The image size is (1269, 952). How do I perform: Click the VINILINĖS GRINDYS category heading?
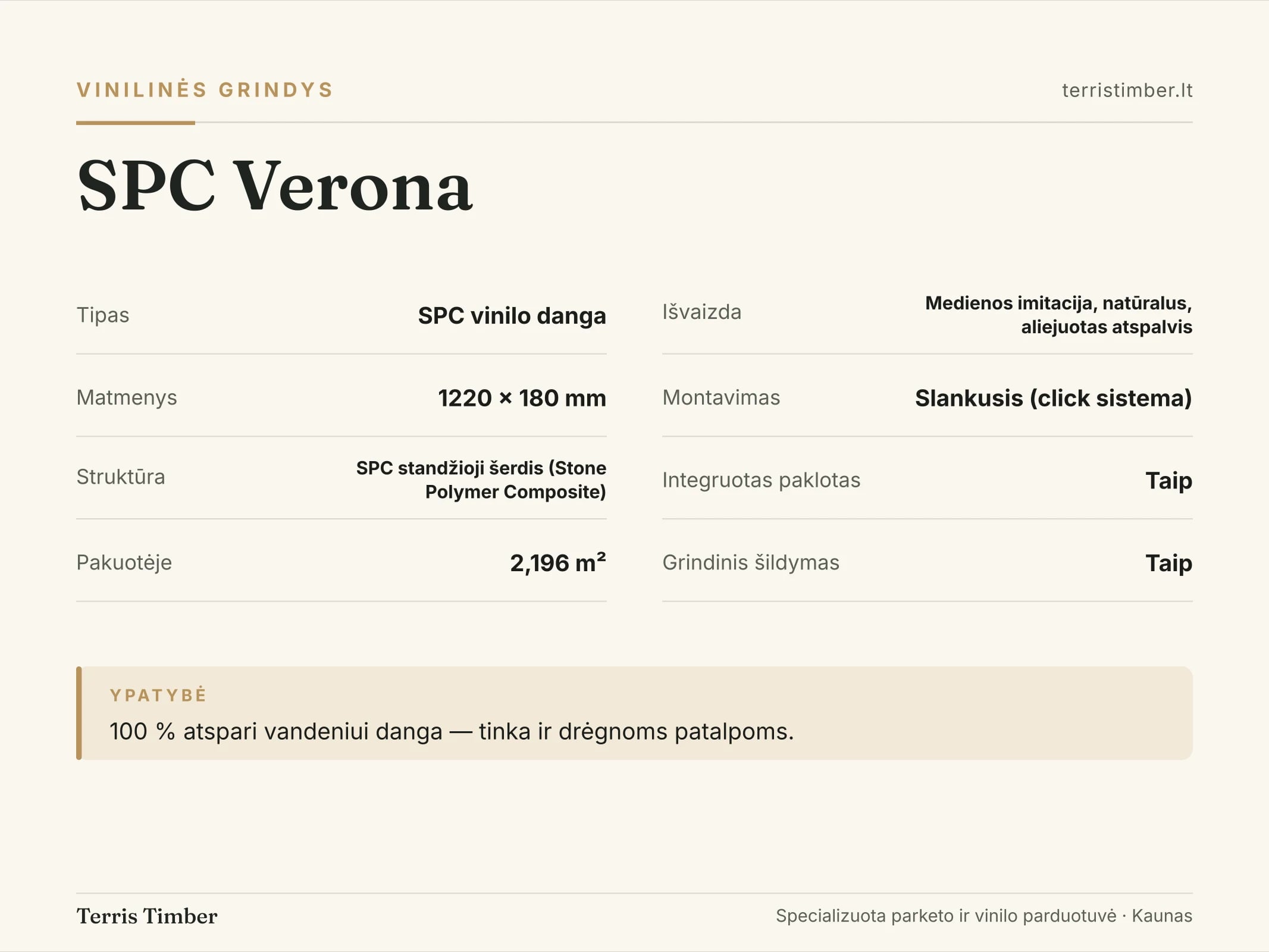(x=205, y=90)
